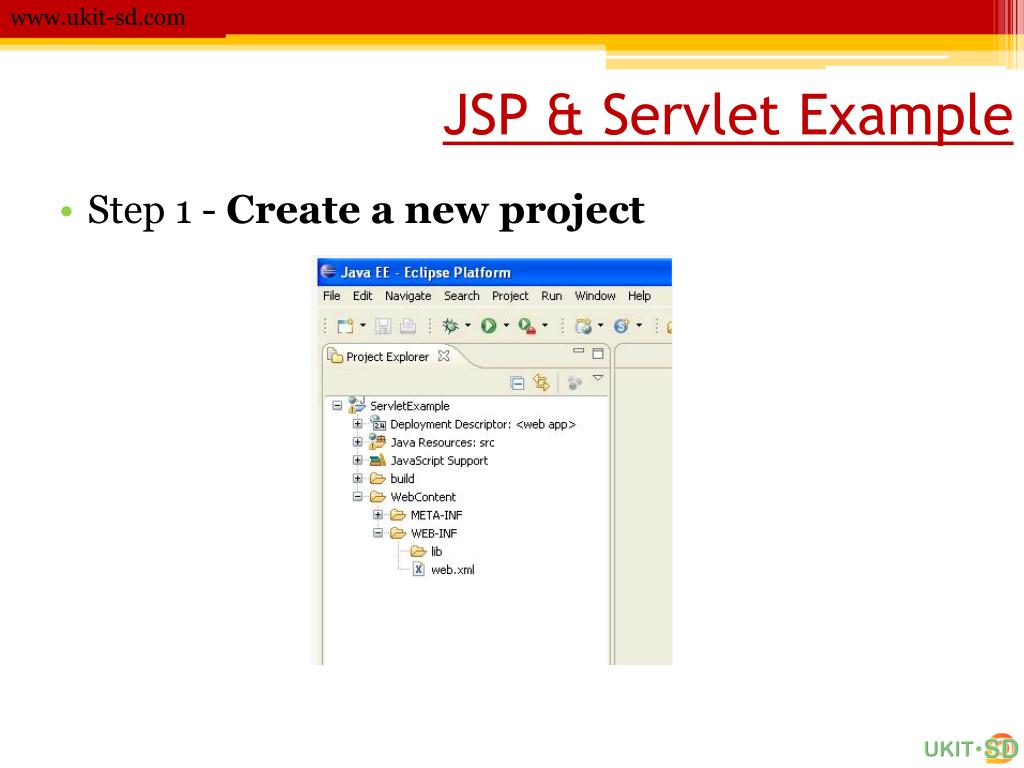
Task: Collapse the ServletExample project node
Action: point(337,406)
